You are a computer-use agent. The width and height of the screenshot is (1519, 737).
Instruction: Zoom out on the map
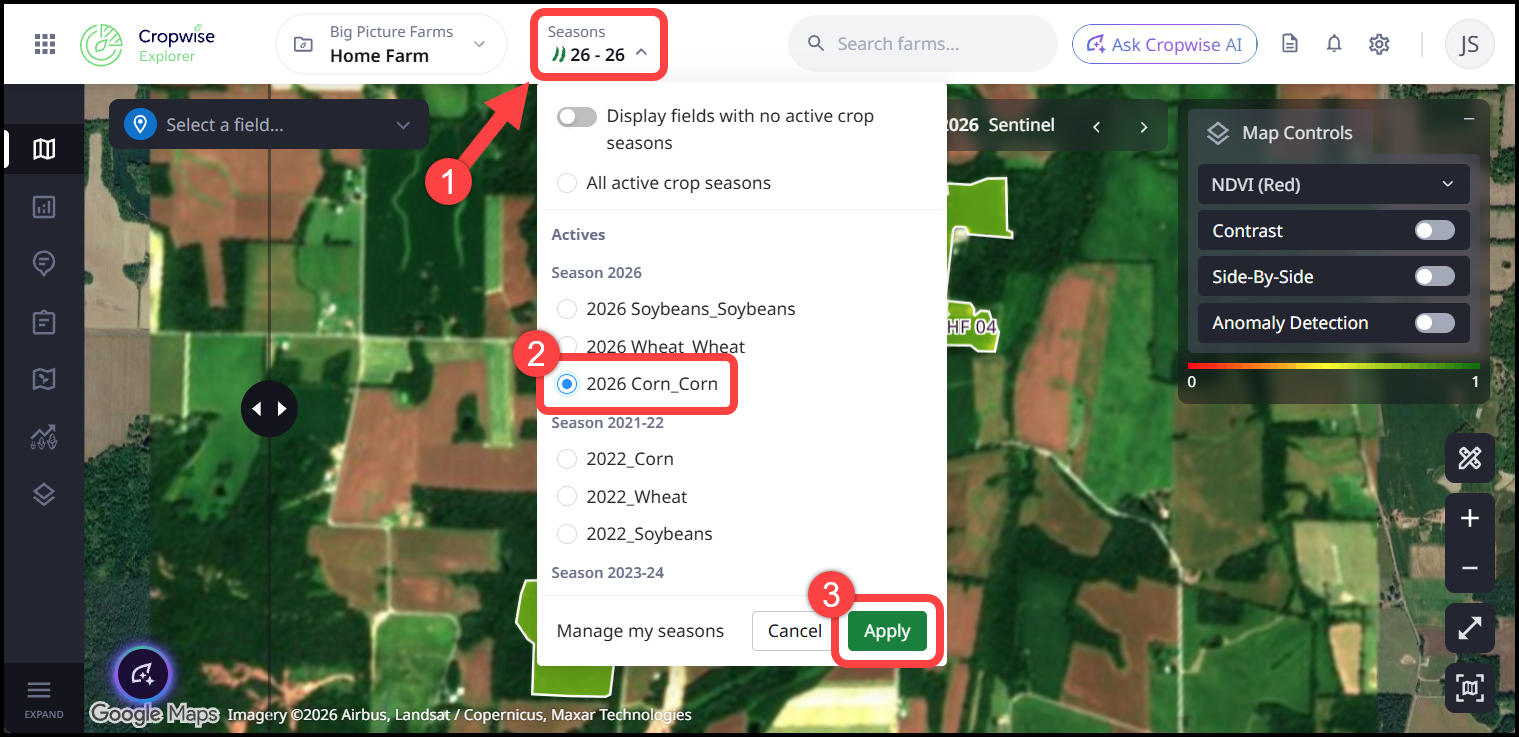click(1469, 568)
